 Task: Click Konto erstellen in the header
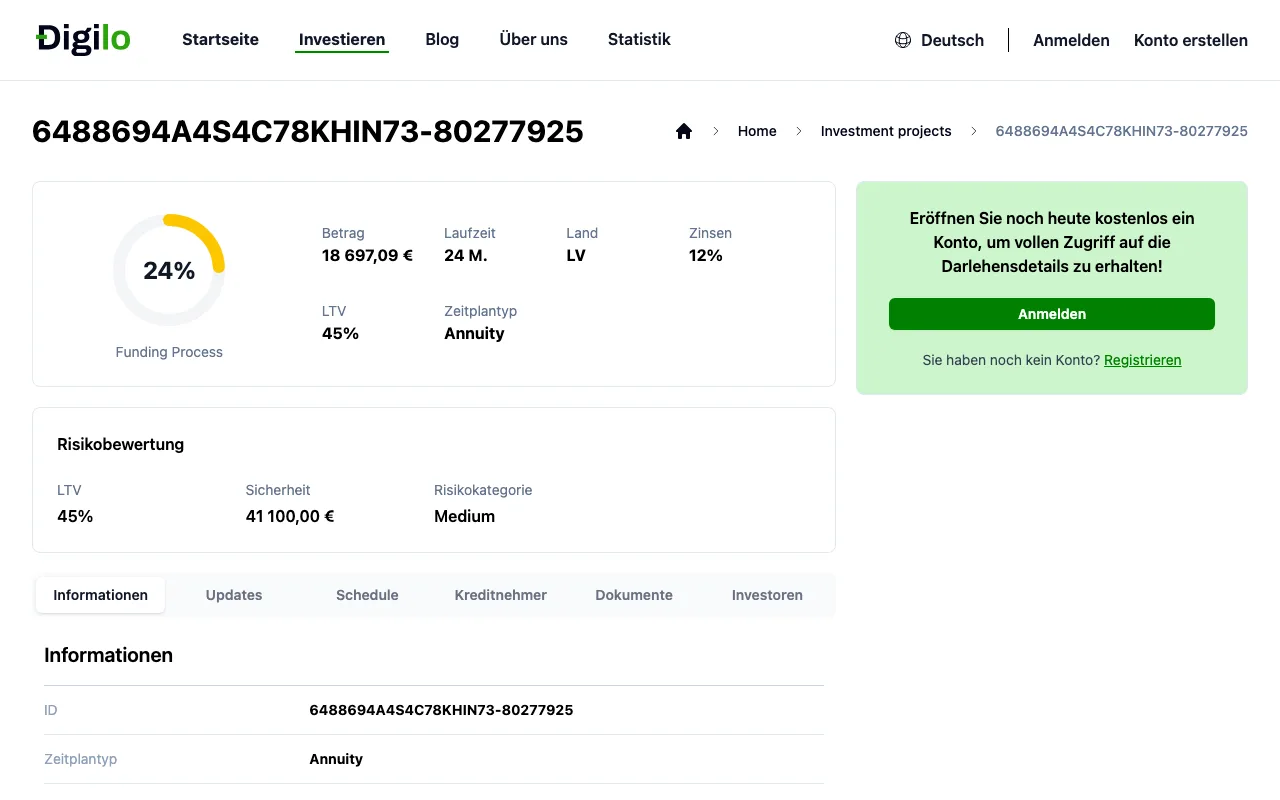click(x=1191, y=40)
